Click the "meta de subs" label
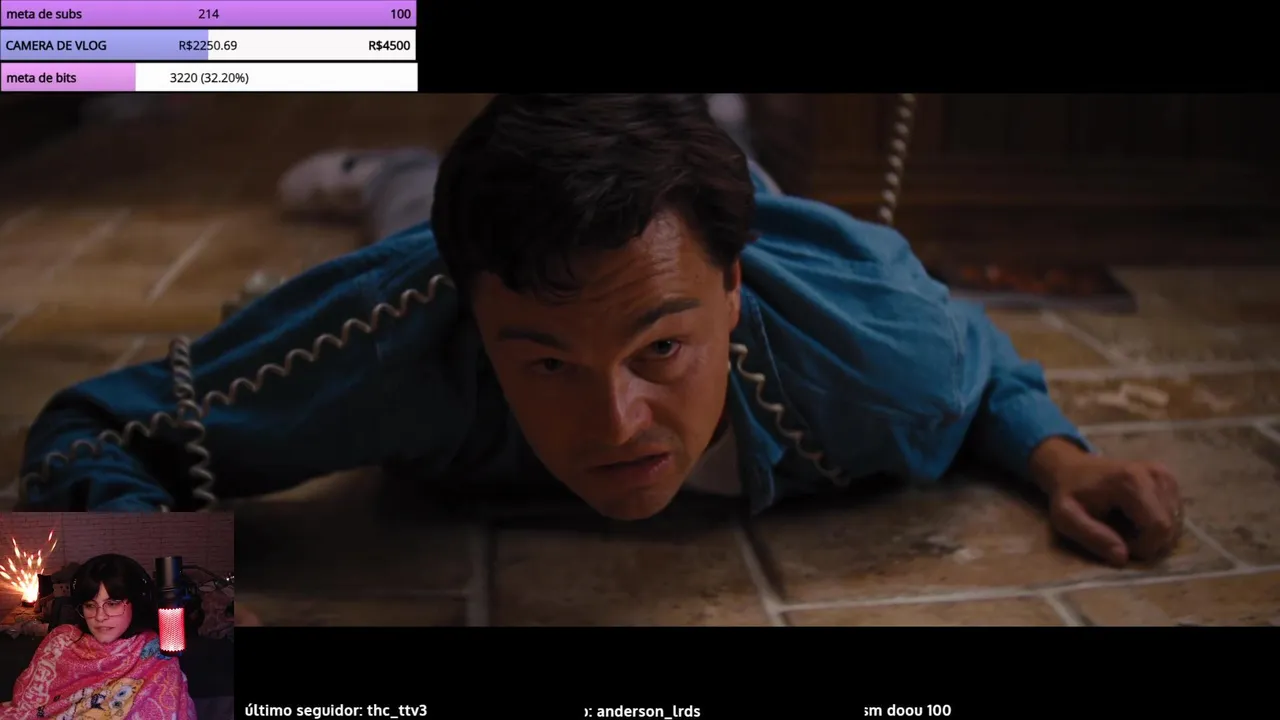1280x720 pixels. tap(44, 14)
